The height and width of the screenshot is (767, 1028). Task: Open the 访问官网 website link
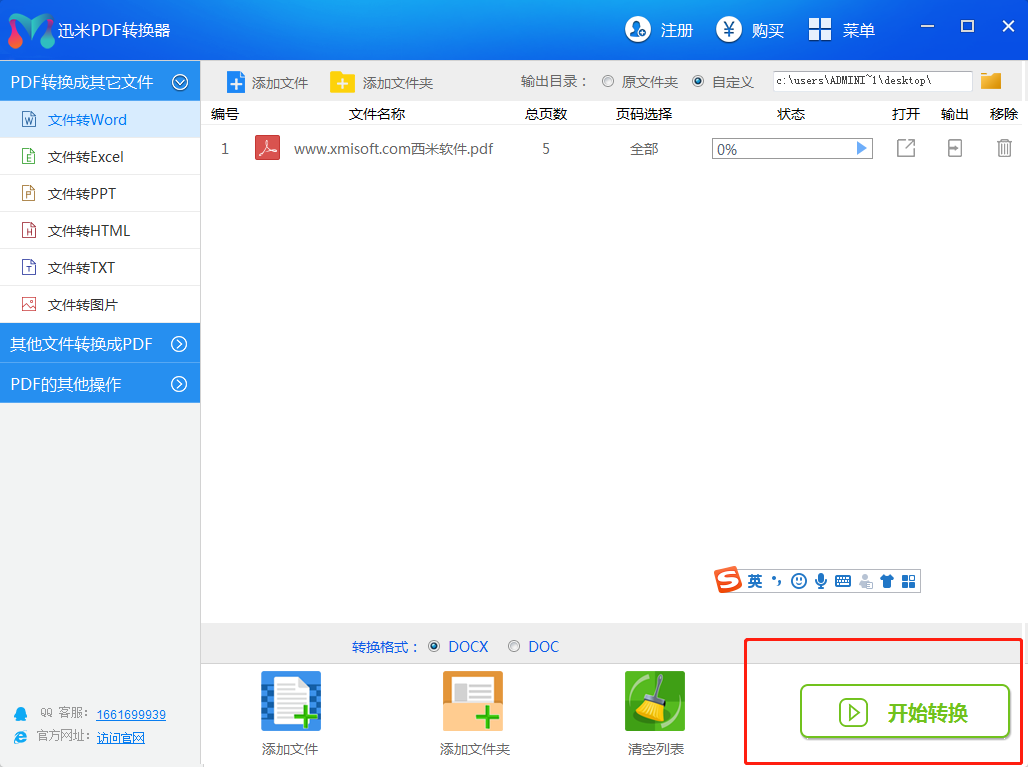tap(121, 737)
